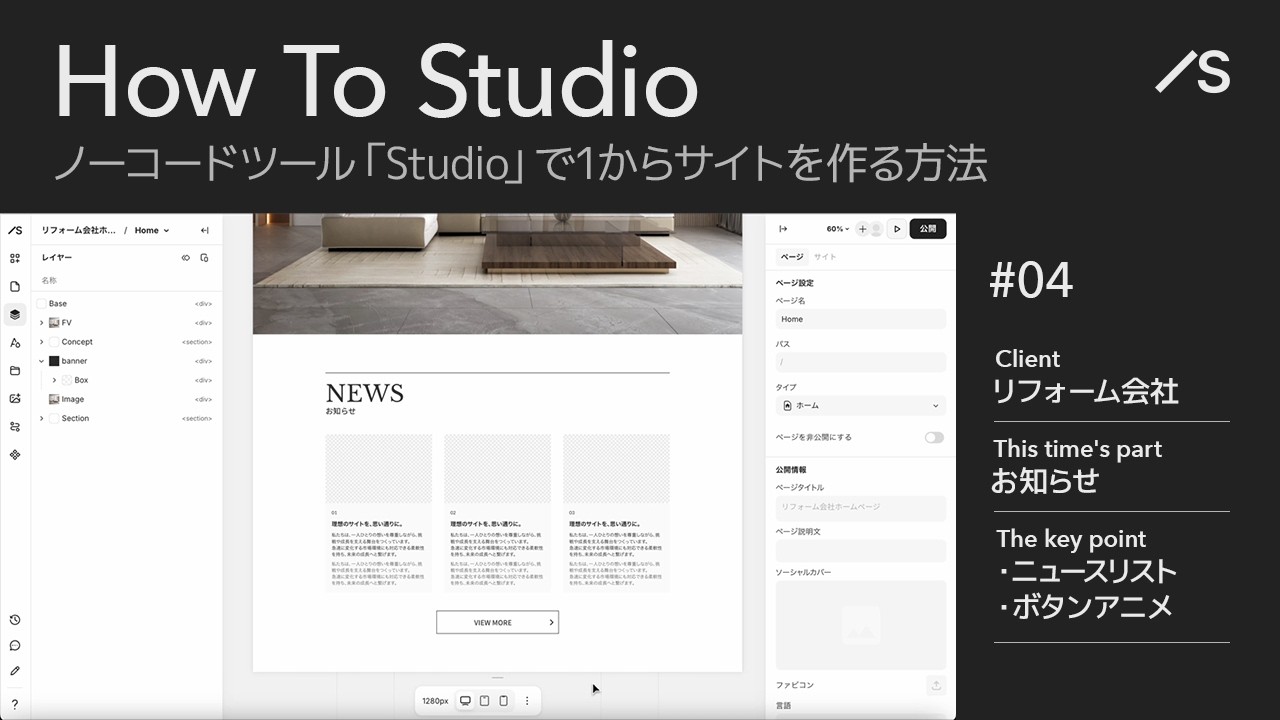Screen dimensions: 1280x720
Task: Expand the FV layer
Action: (41, 323)
